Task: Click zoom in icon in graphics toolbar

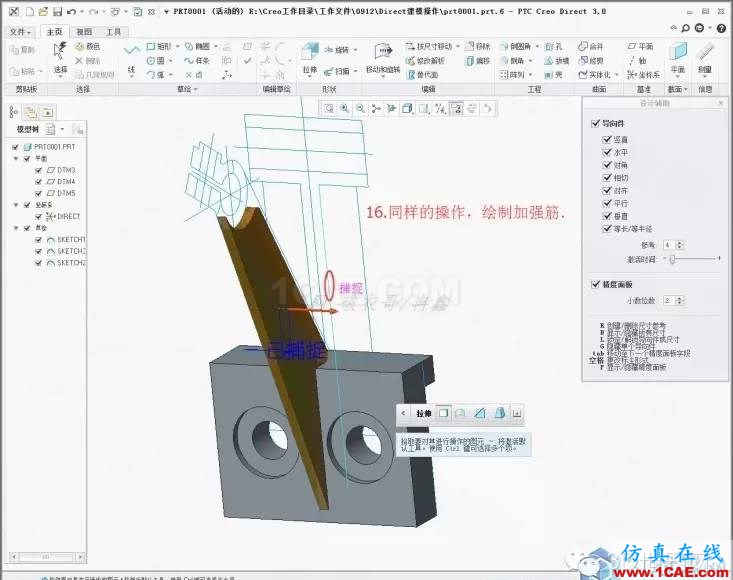Action: tap(345, 108)
